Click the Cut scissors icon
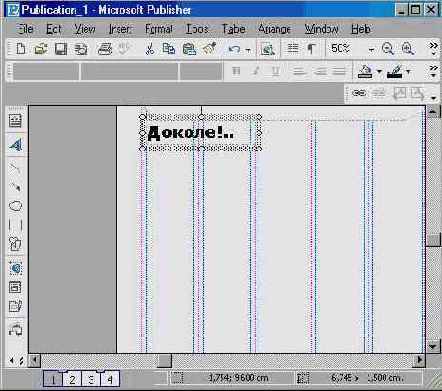 150,49
